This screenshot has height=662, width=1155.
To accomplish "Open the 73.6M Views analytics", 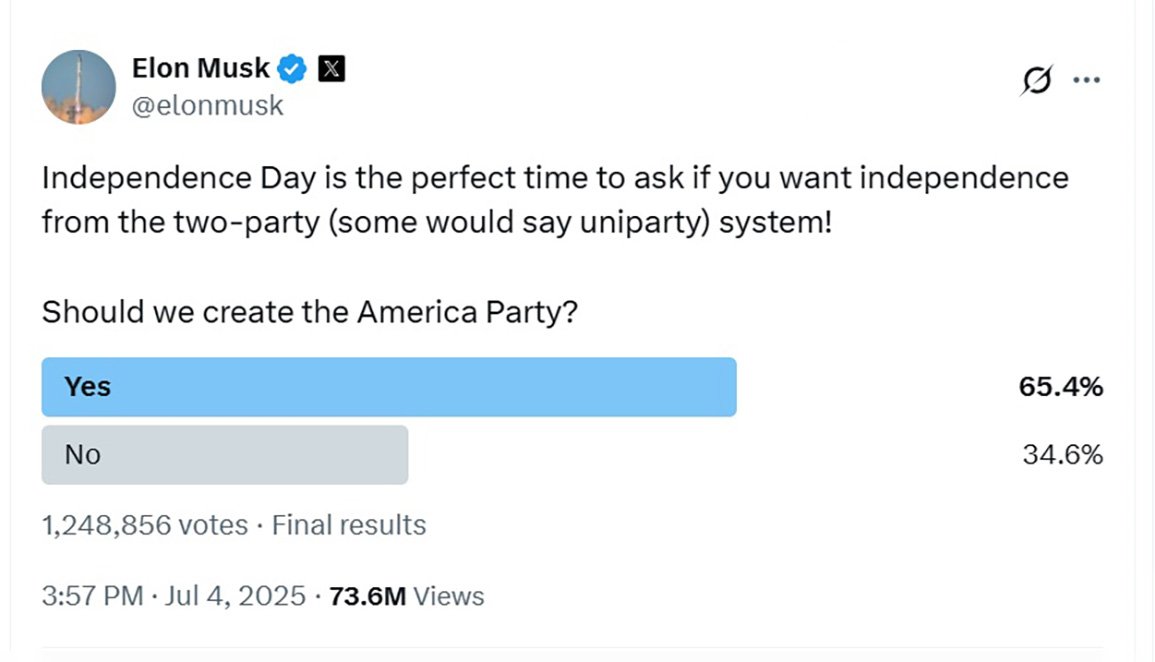I will coord(407,596).
